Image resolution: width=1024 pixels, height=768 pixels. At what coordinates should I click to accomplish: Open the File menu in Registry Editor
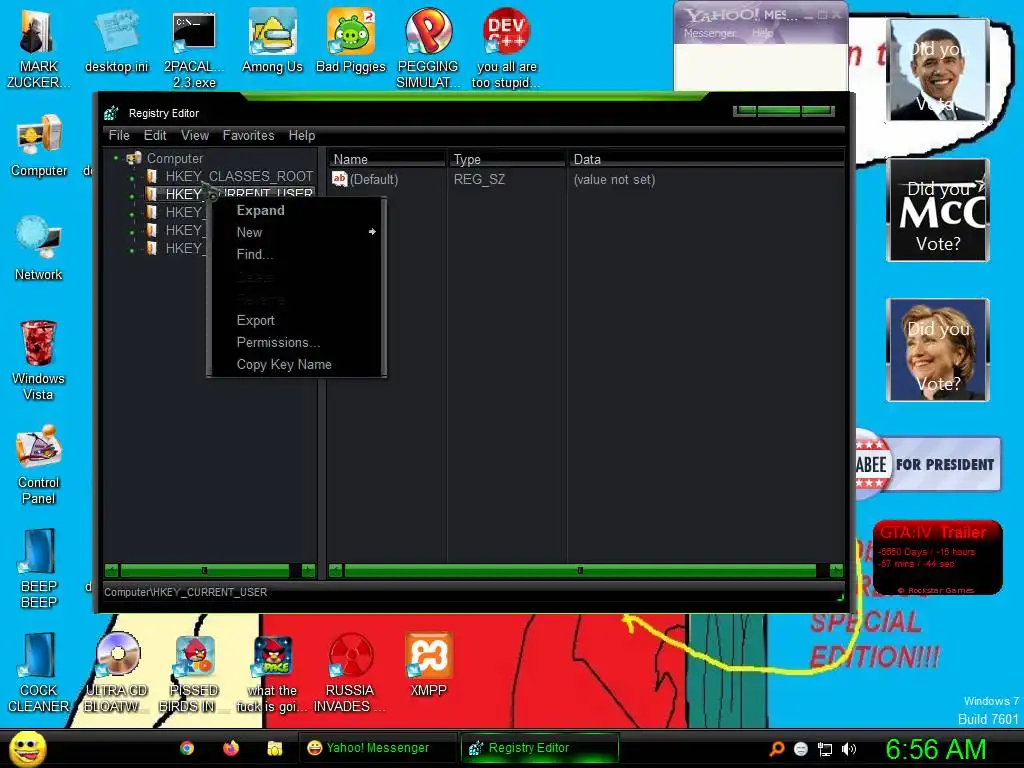pos(119,135)
